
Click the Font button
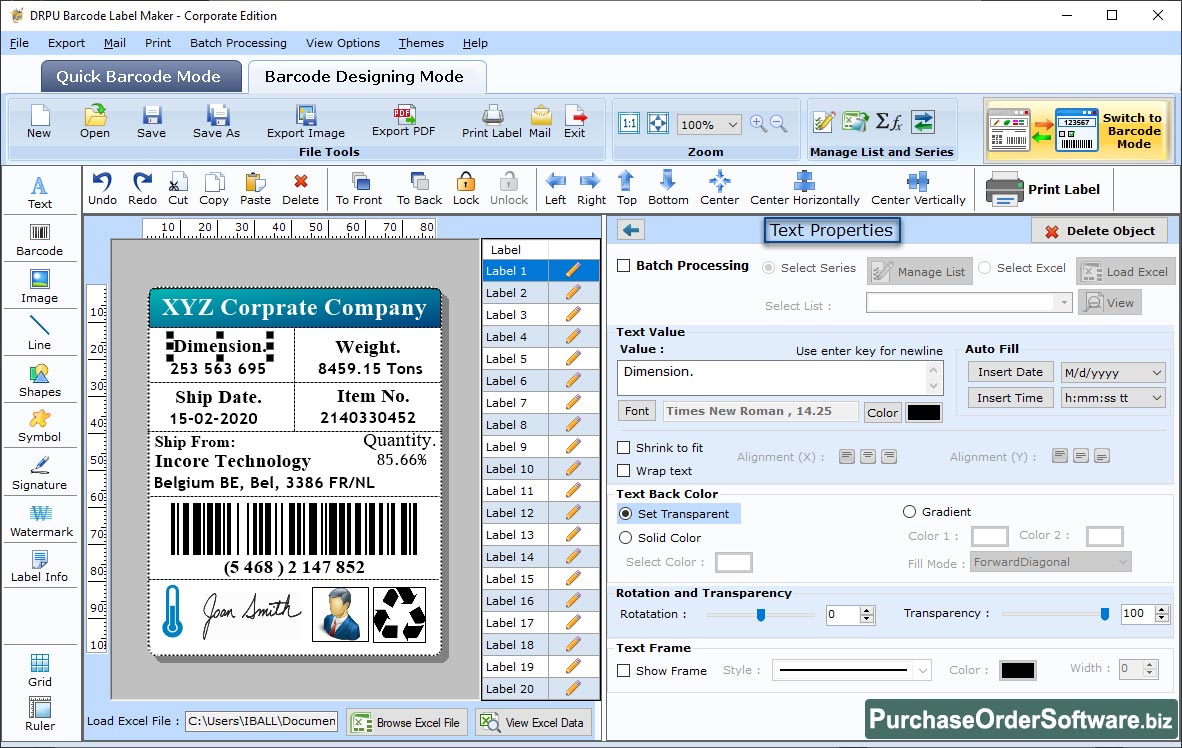pyautogui.click(x=637, y=411)
